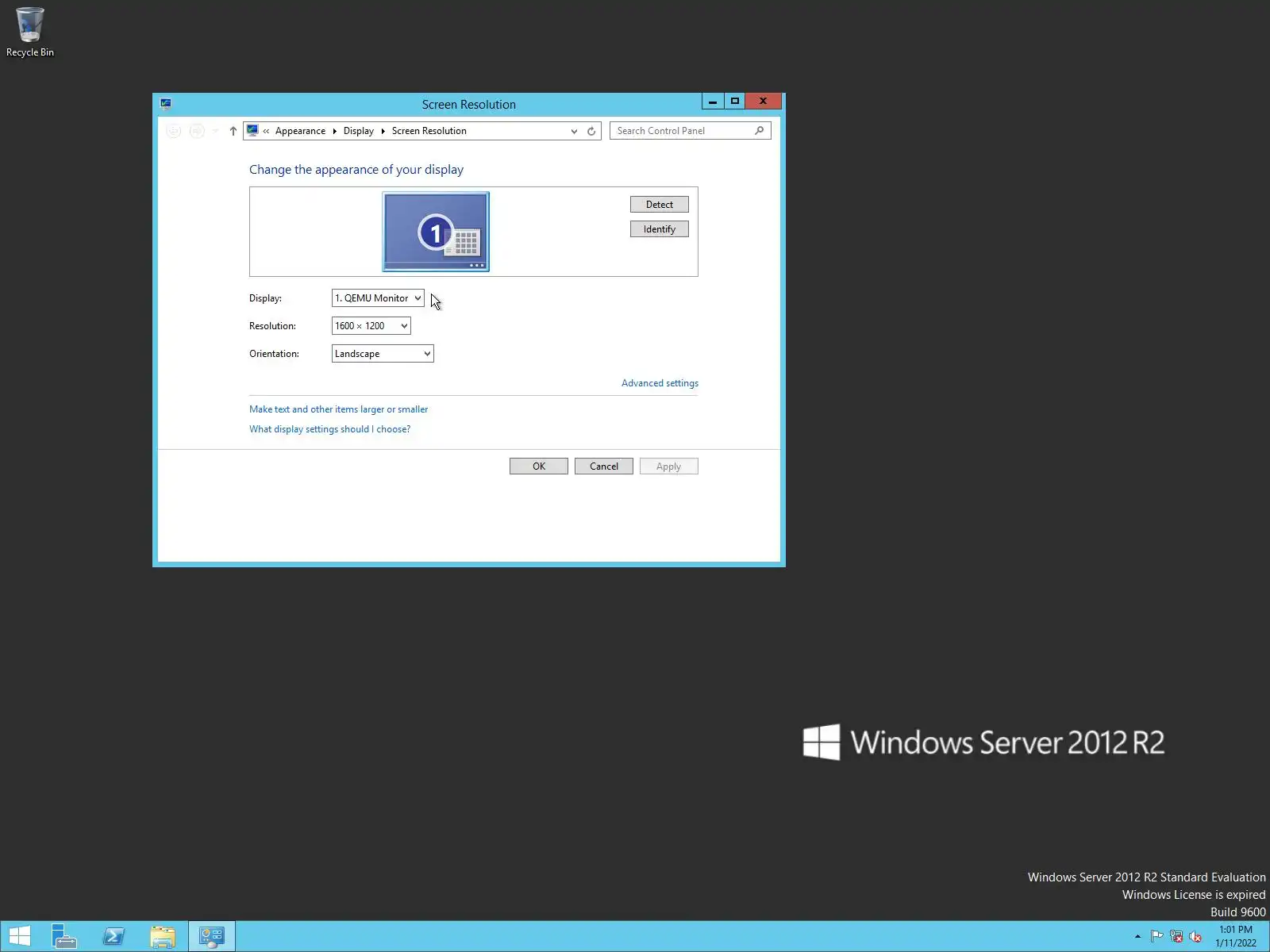
Task: Open File Explorer from the taskbar
Action: coord(163,936)
